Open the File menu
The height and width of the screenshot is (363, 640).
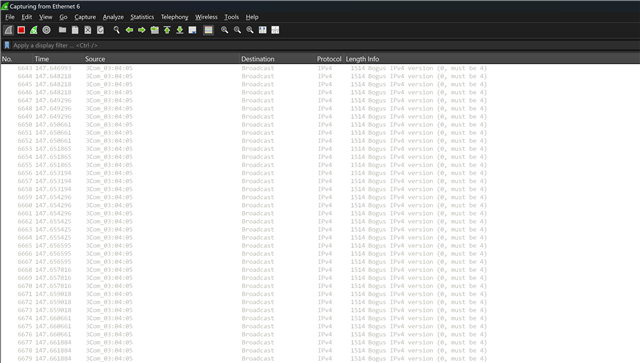[x=10, y=17]
